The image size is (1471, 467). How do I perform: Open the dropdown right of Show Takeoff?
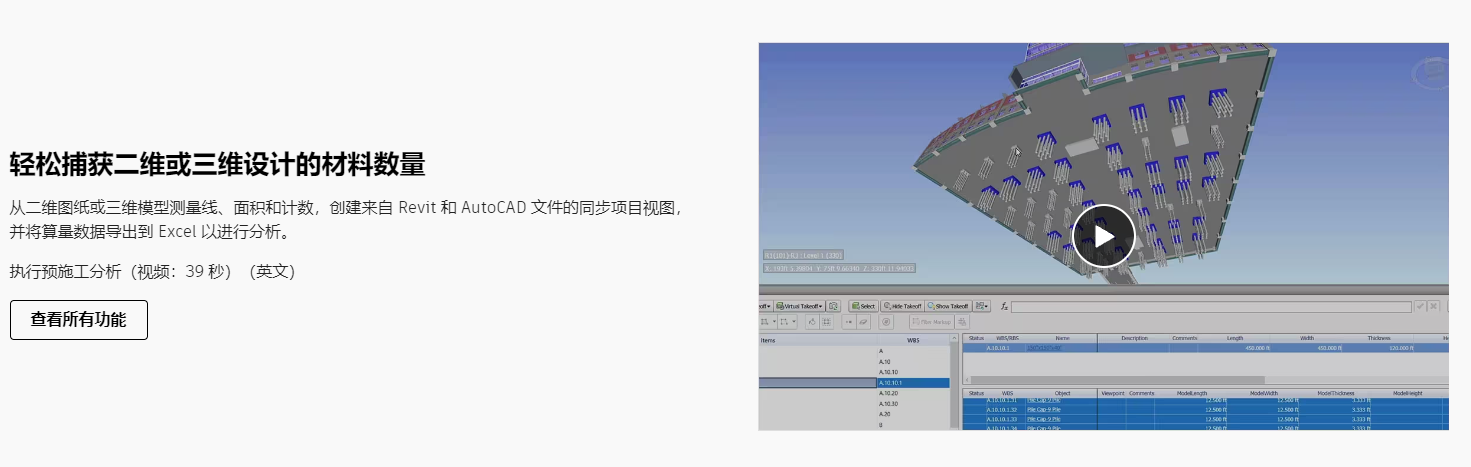(x=983, y=306)
